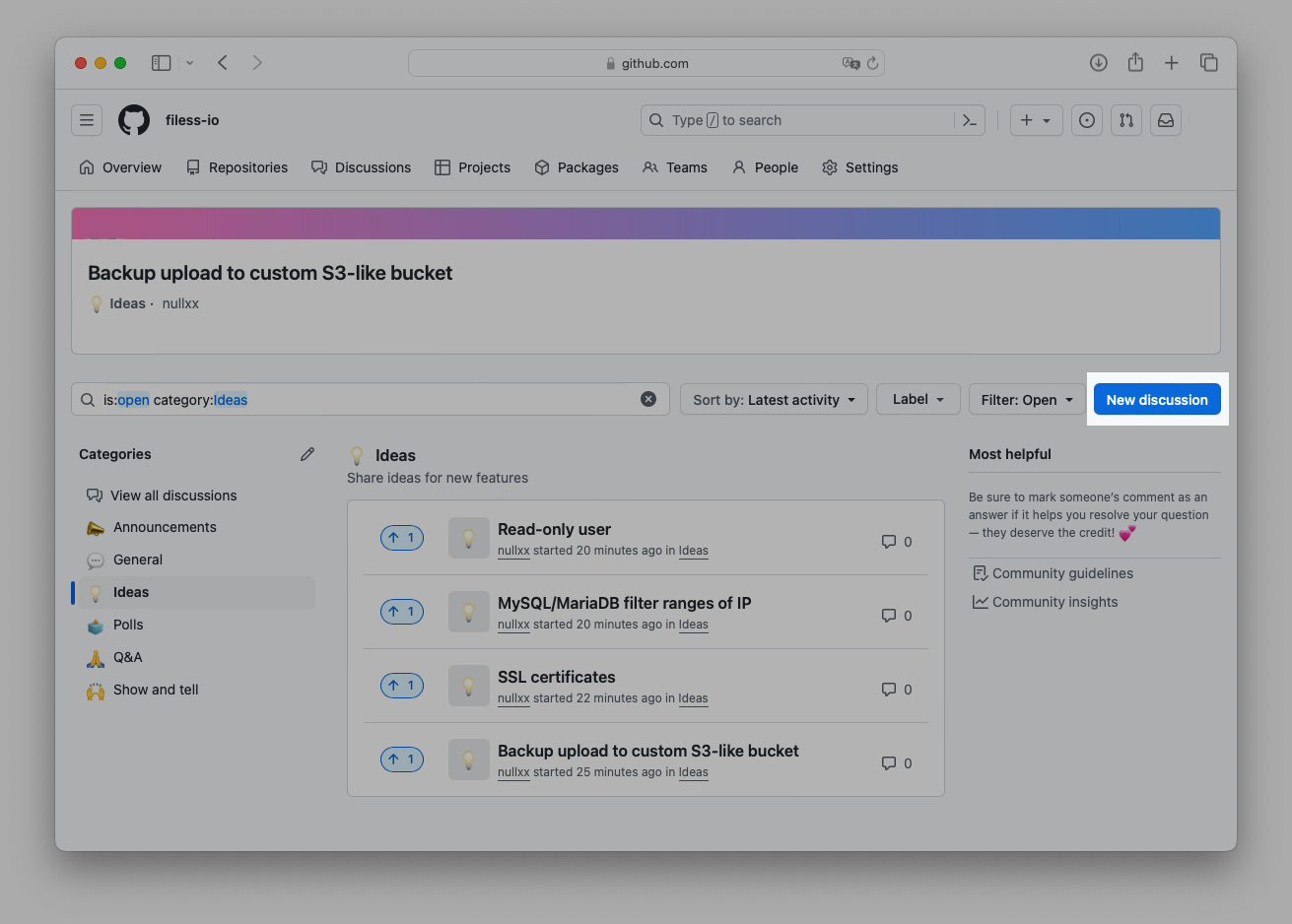Open the issues icon in header
This screenshot has height=924, width=1292.
click(1086, 120)
